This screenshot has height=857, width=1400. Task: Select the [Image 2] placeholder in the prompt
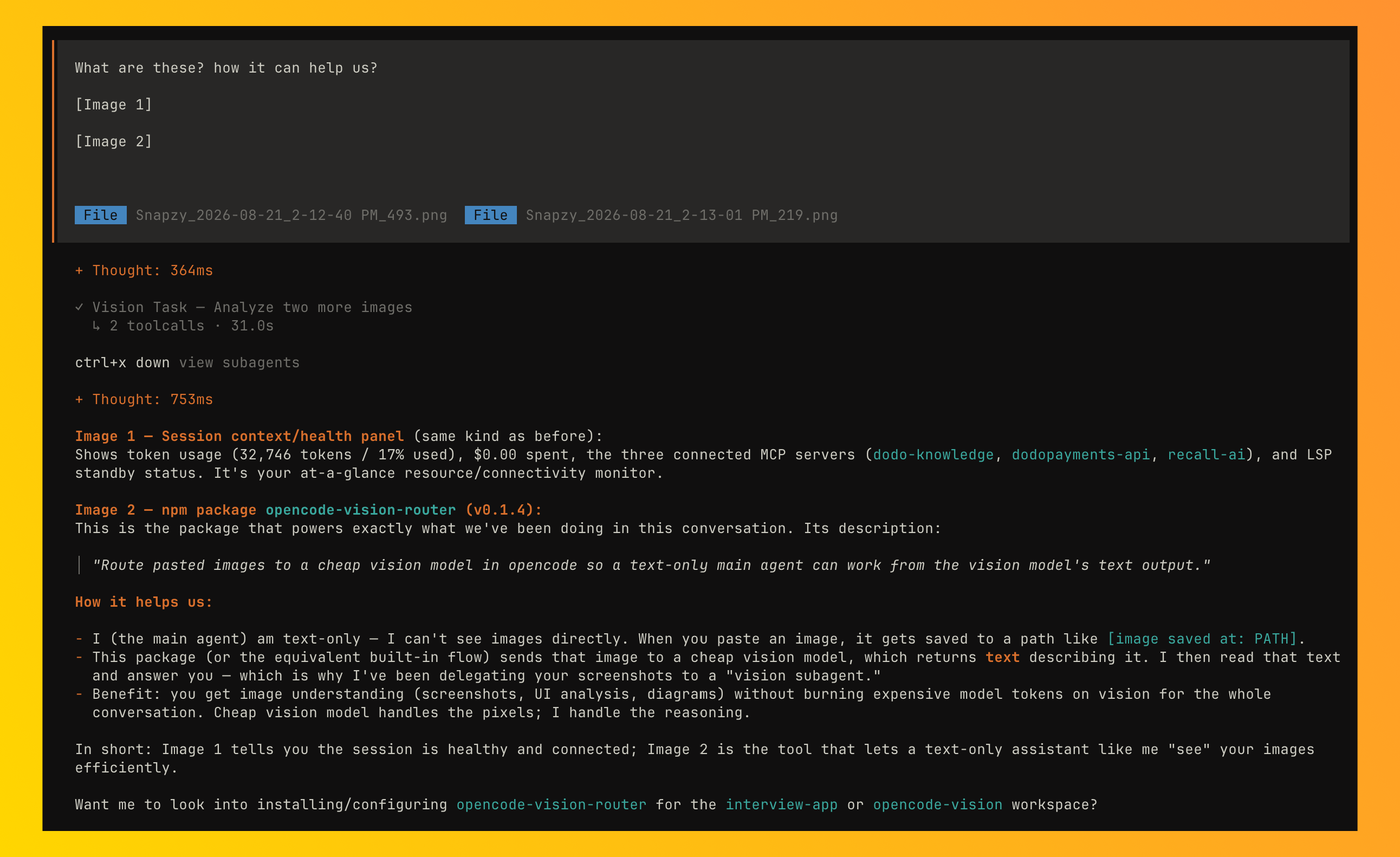tap(114, 141)
